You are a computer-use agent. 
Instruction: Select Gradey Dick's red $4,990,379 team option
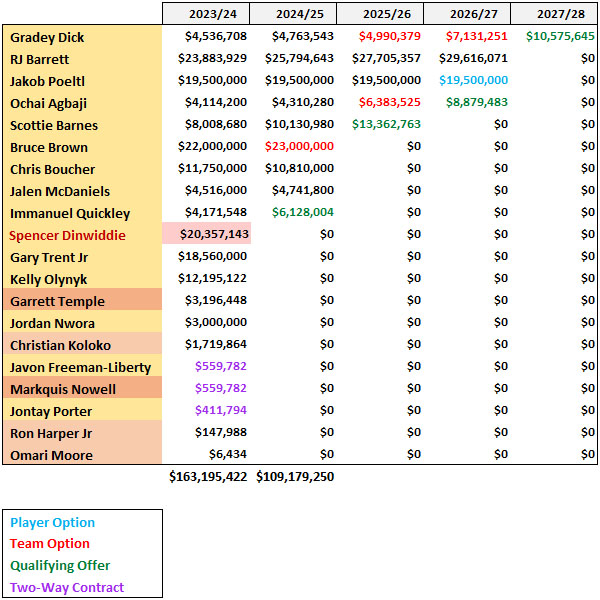tap(390, 36)
